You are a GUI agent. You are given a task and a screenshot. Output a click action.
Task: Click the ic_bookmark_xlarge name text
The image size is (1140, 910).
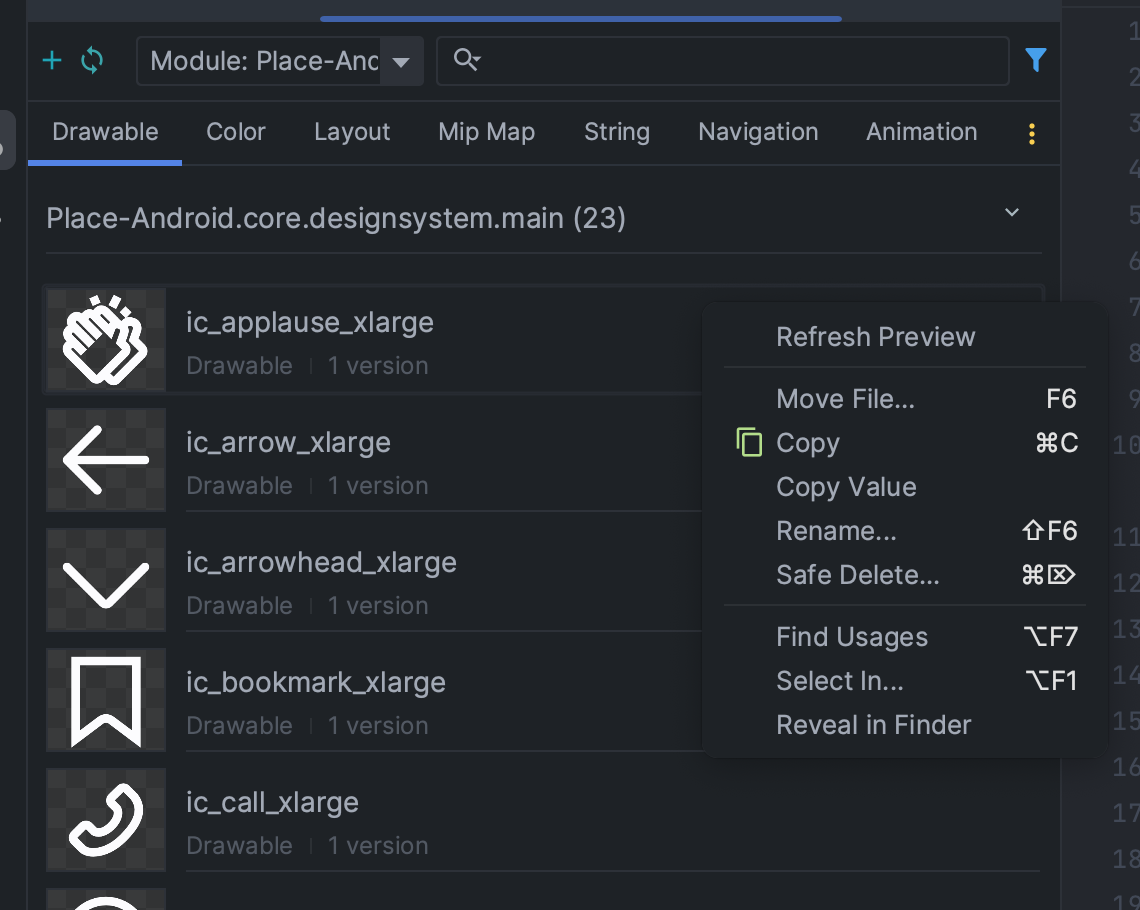tap(316, 682)
